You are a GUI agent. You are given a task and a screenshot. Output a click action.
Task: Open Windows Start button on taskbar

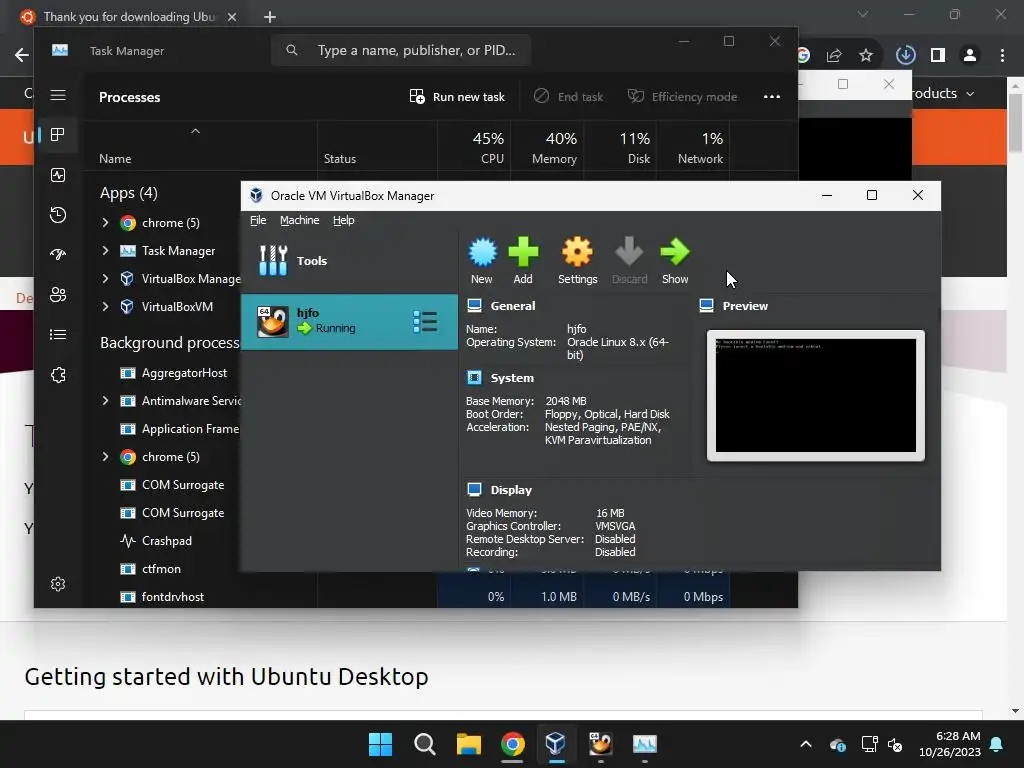pos(380,744)
